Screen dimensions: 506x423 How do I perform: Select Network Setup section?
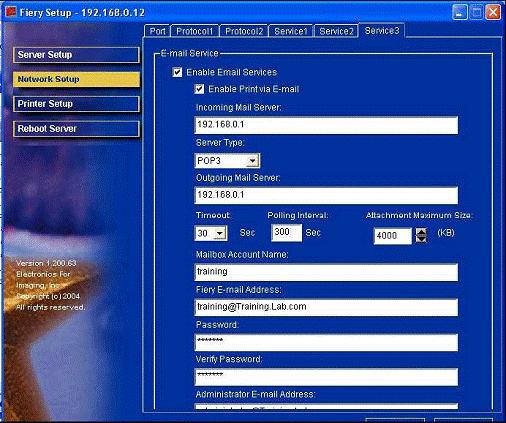click(76, 79)
